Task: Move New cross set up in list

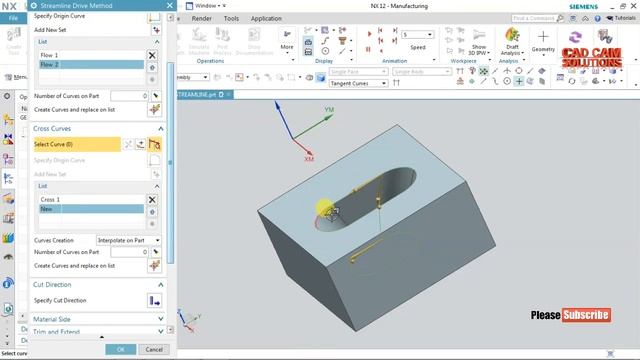Action: pyautogui.click(x=152, y=212)
